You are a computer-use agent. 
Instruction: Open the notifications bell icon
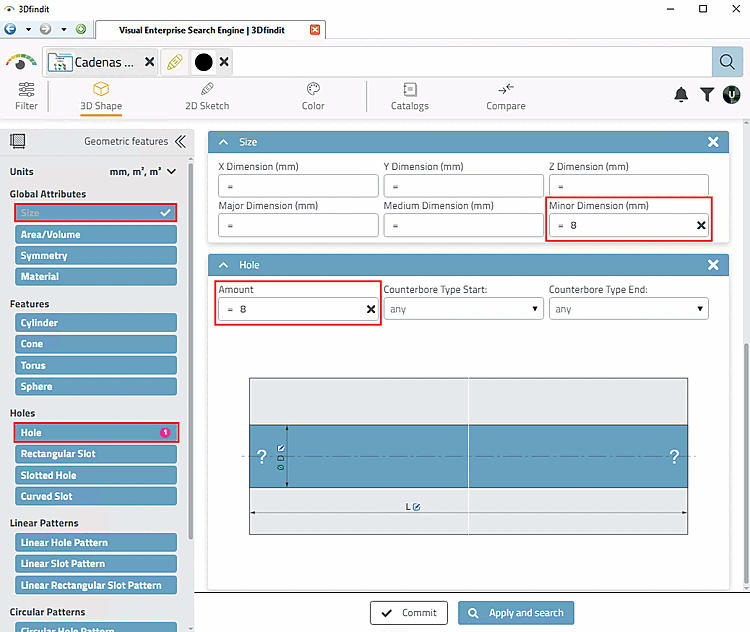coord(681,95)
